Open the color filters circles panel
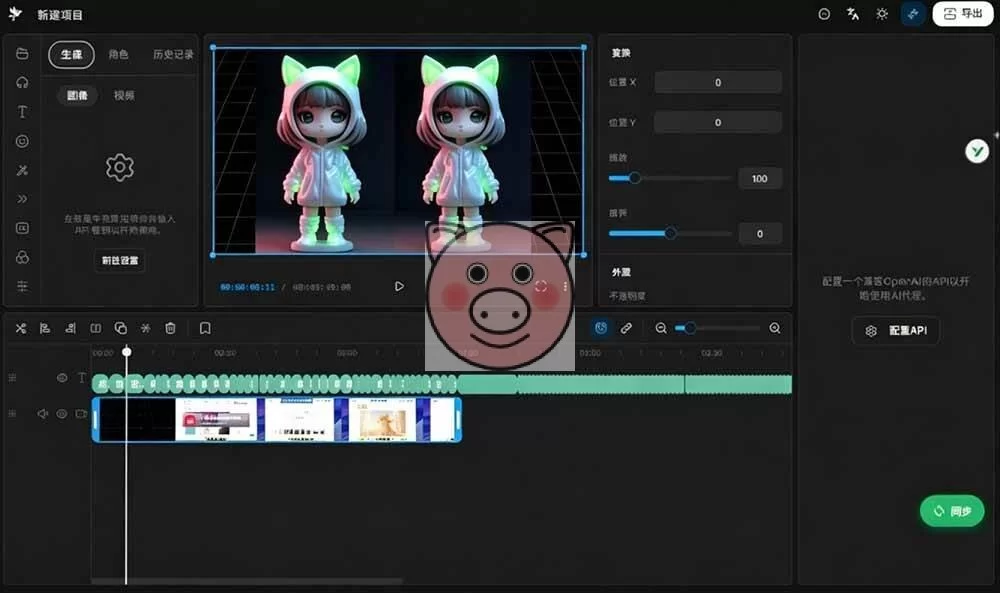Screen dimensions: 1000x593 click(22, 258)
